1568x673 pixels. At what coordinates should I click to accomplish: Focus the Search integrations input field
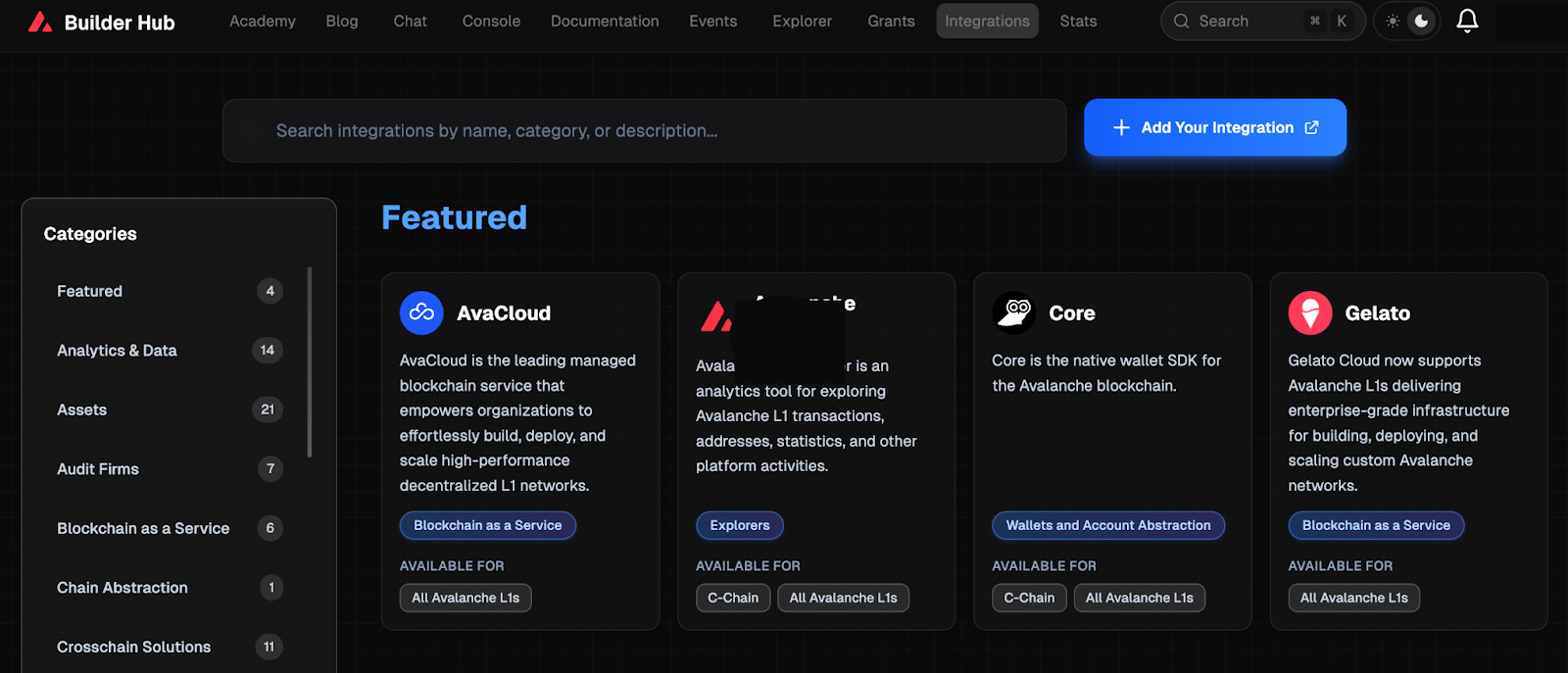pos(644,130)
